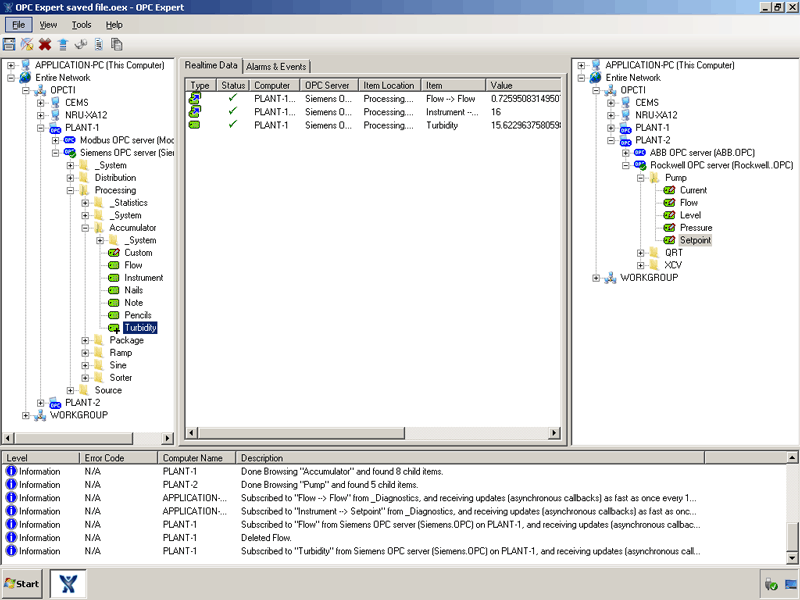The height and width of the screenshot is (600, 800).
Task: Expand the QRT folder in right tree
Action: pos(641,253)
